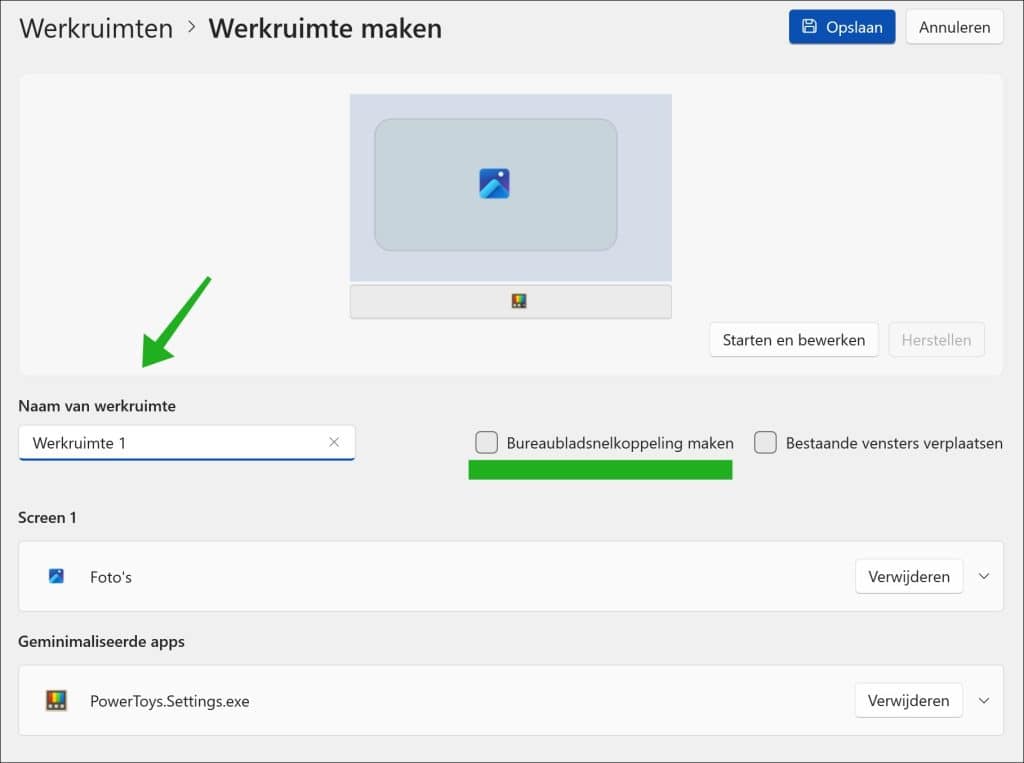Image resolution: width=1024 pixels, height=763 pixels.
Task: Click the Foto's app icon in list
Action: [56, 576]
